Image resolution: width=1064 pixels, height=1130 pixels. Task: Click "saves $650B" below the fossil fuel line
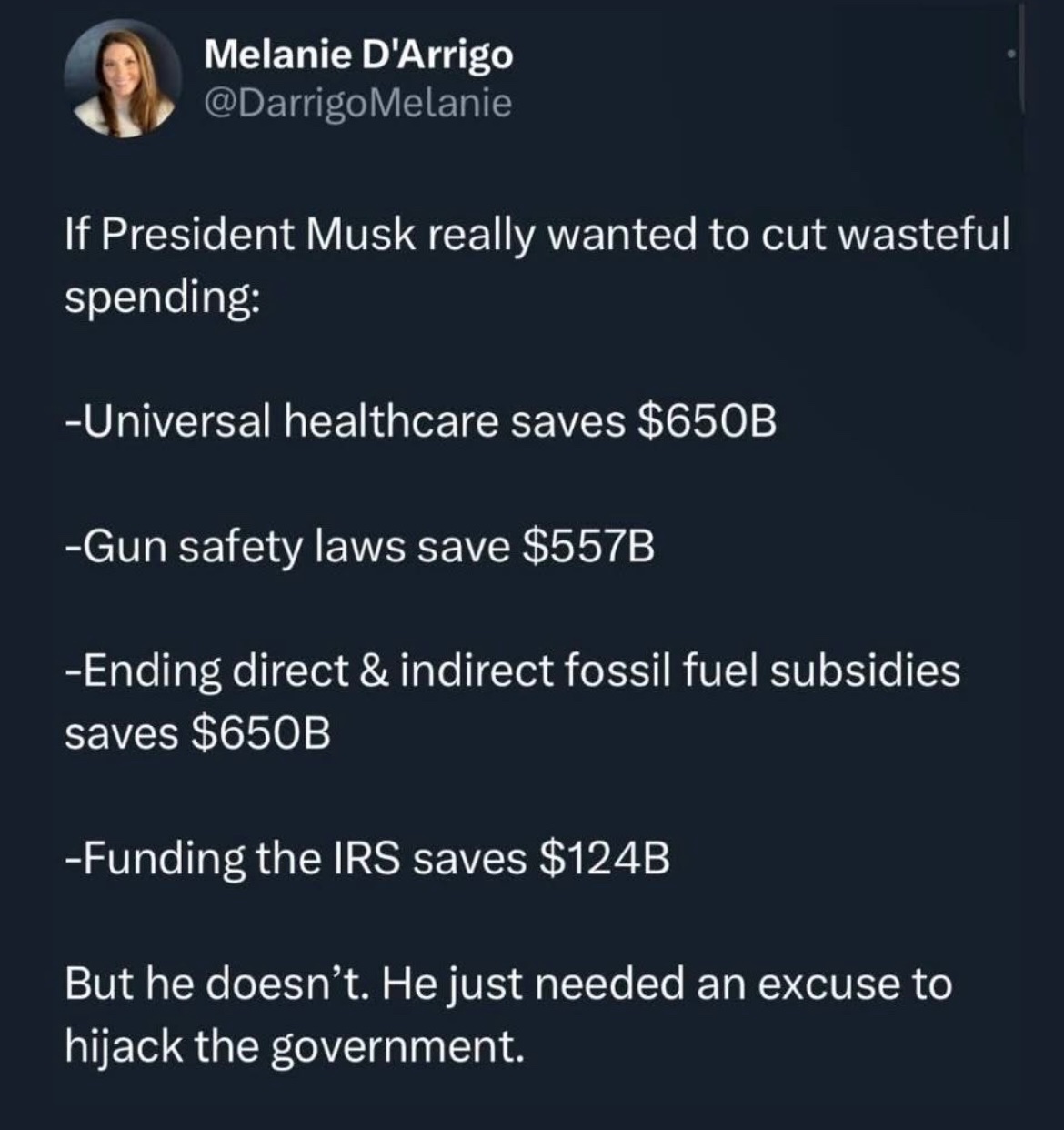click(x=197, y=733)
